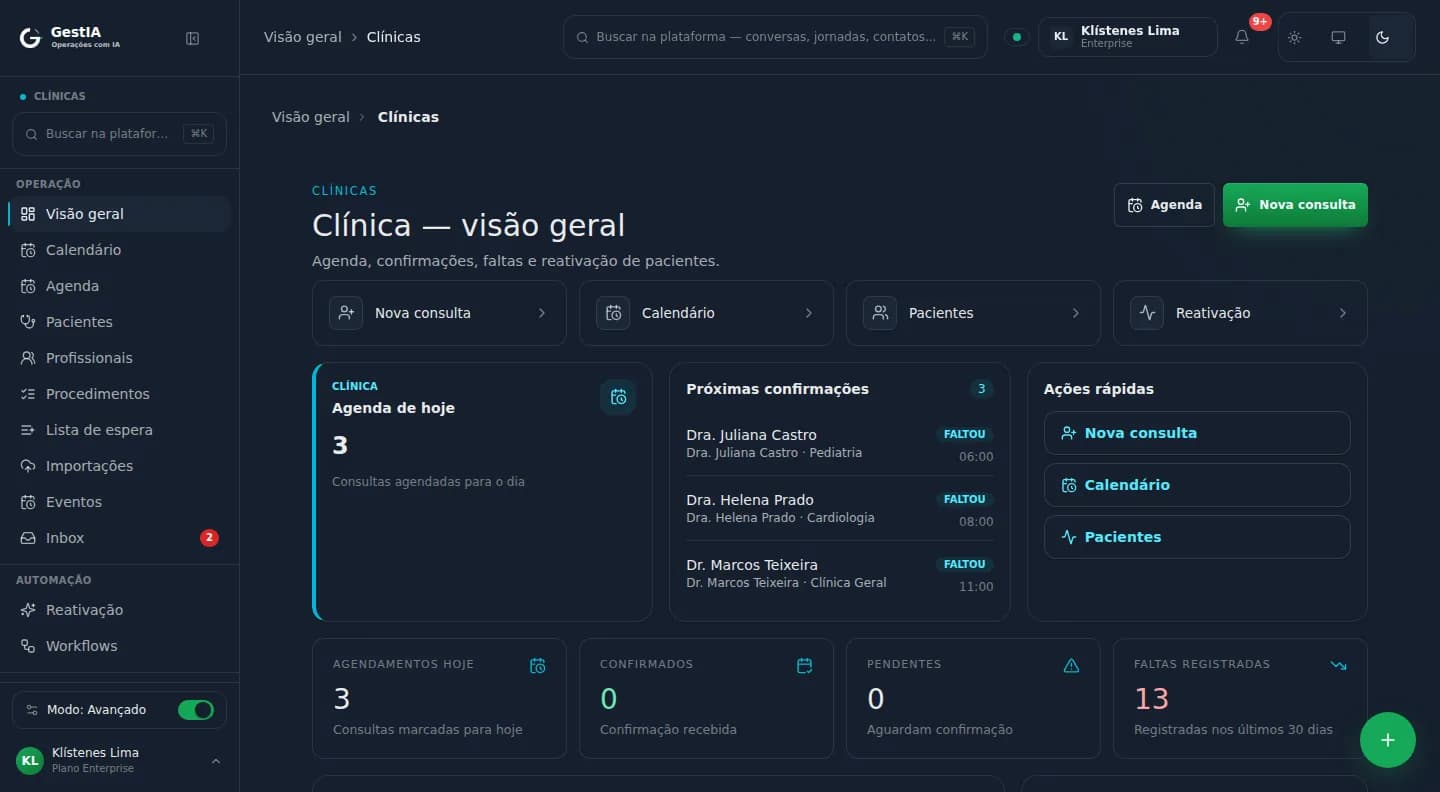
Task: Open Importações in the sidebar
Action: pyautogui.click(x=119, y=466)
